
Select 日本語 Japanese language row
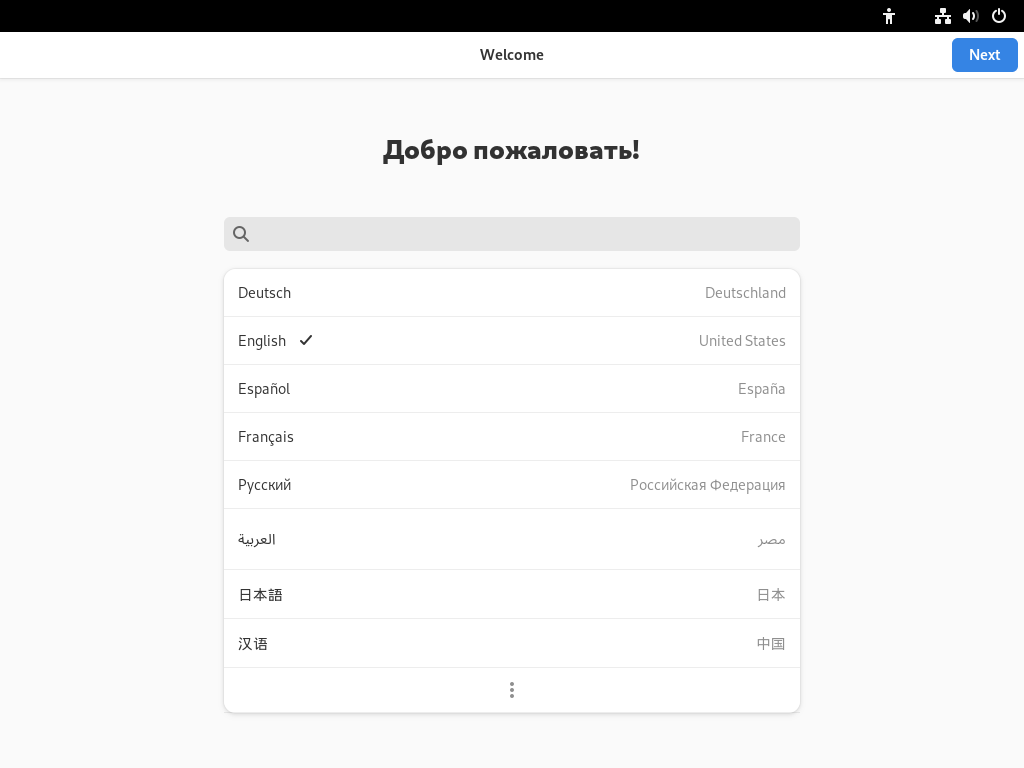coord(511,594)
